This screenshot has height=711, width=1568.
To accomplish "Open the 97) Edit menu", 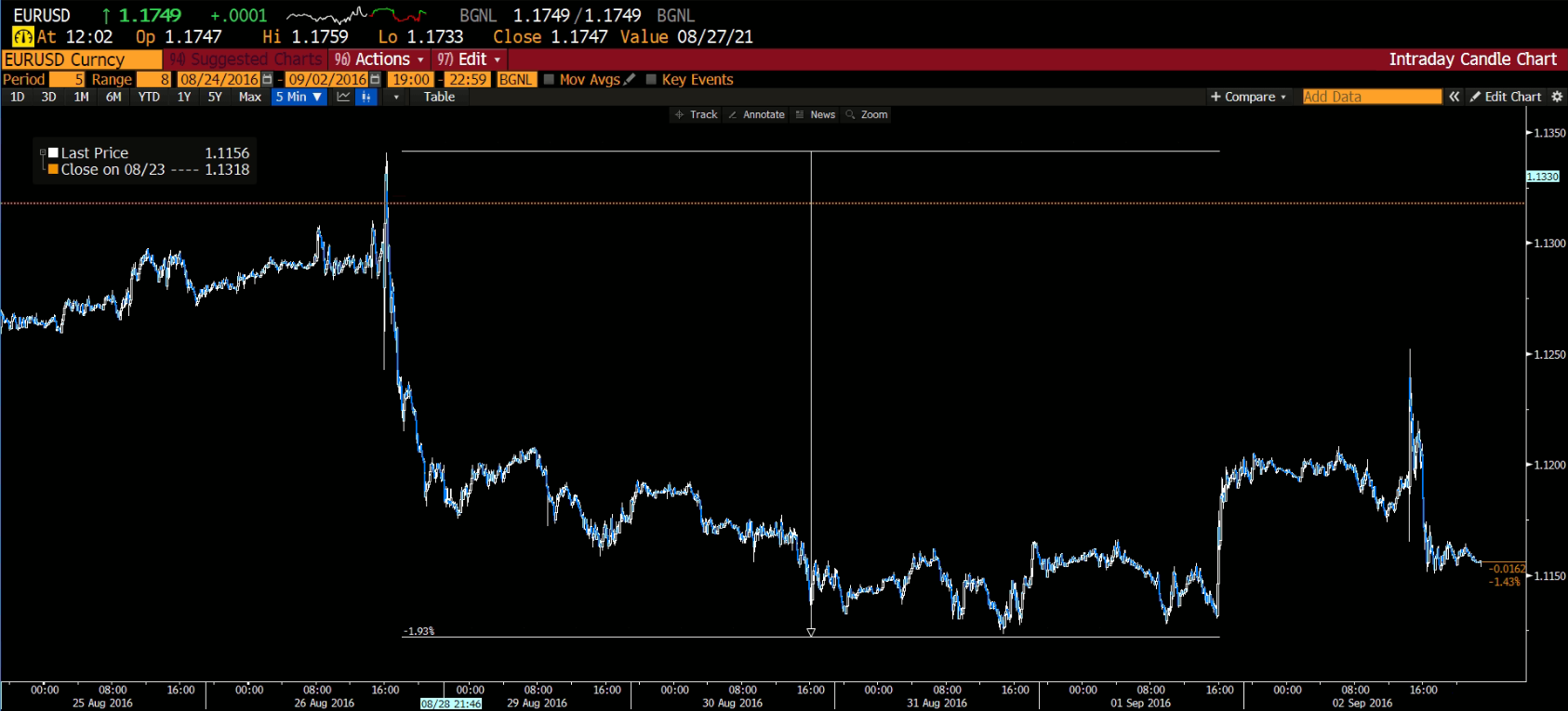I will pyautogui.click(x=470, y=59).
